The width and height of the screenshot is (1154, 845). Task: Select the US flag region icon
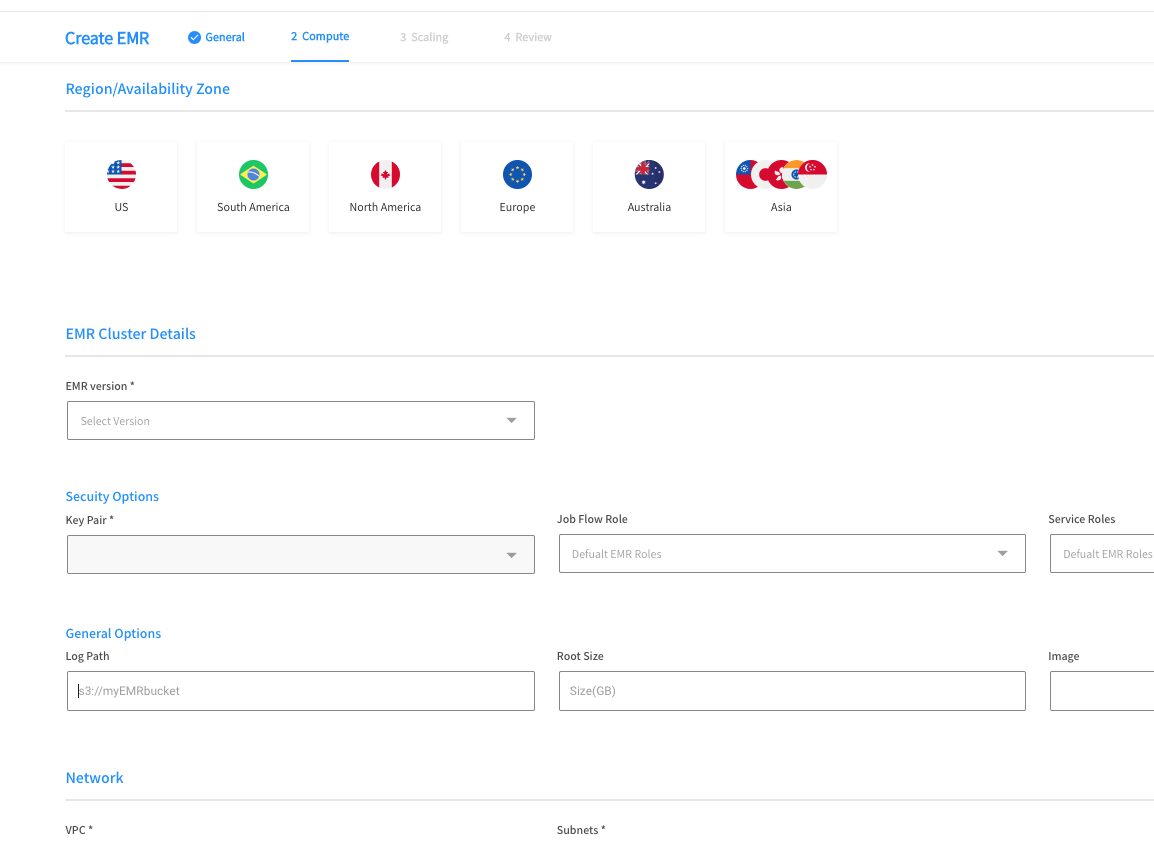point(121,175)
